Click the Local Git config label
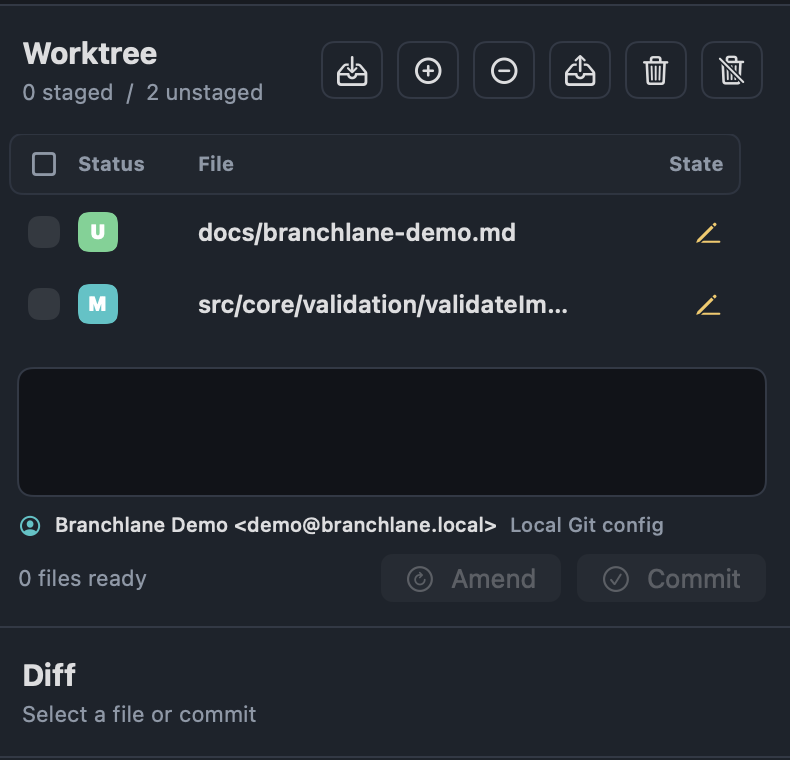Screen dimensions: 790x760 pos(586,525)
